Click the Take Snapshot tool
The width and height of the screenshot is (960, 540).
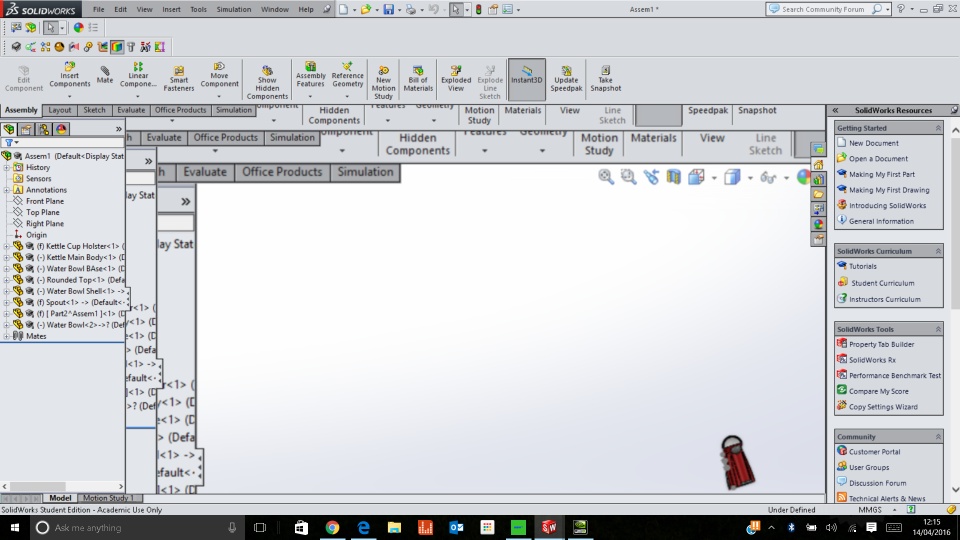point(606,78)
